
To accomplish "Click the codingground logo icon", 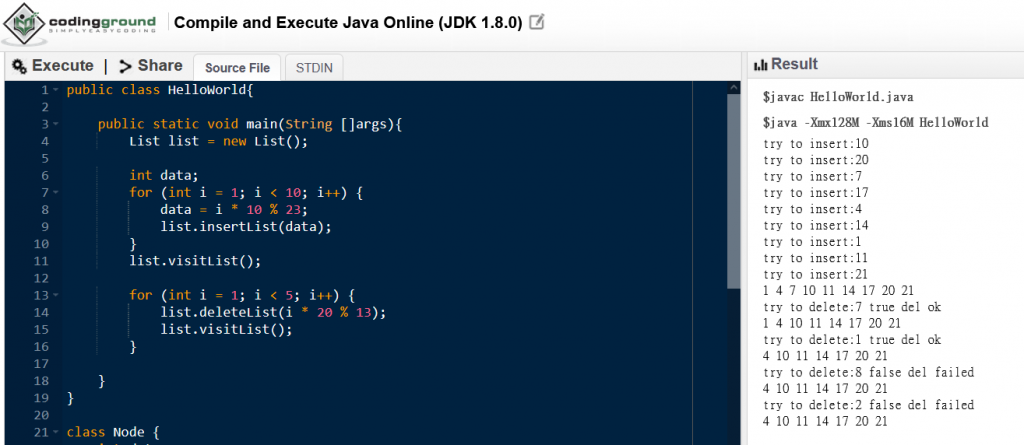I will pyautogui.click(x=24, y=24).
